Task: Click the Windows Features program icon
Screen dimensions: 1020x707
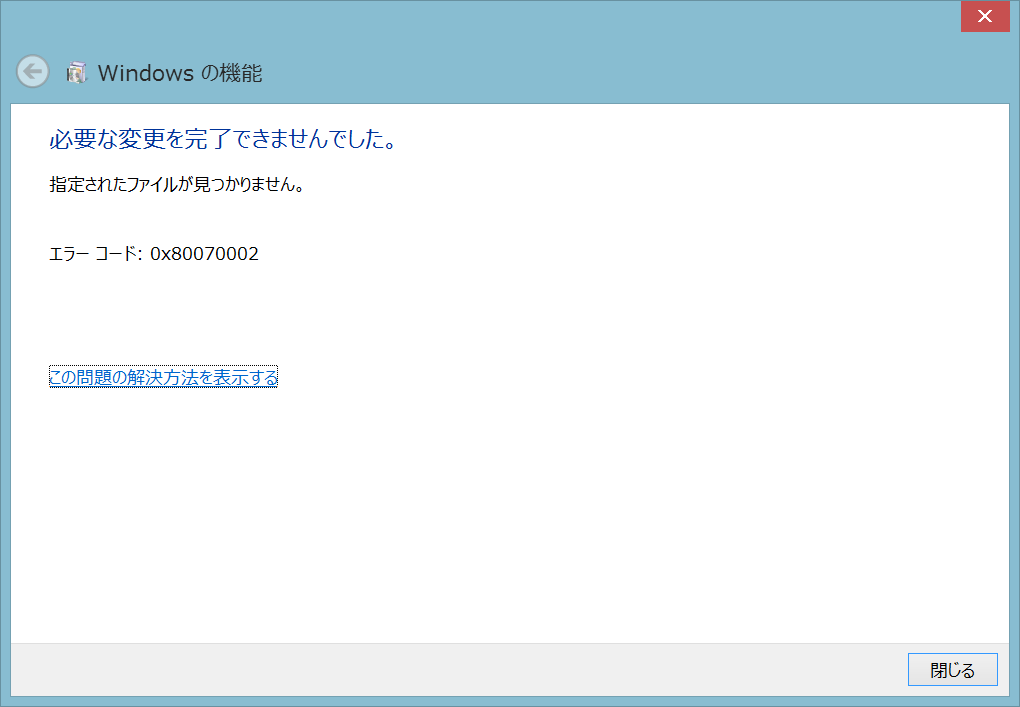Action: tap(76, 72)
